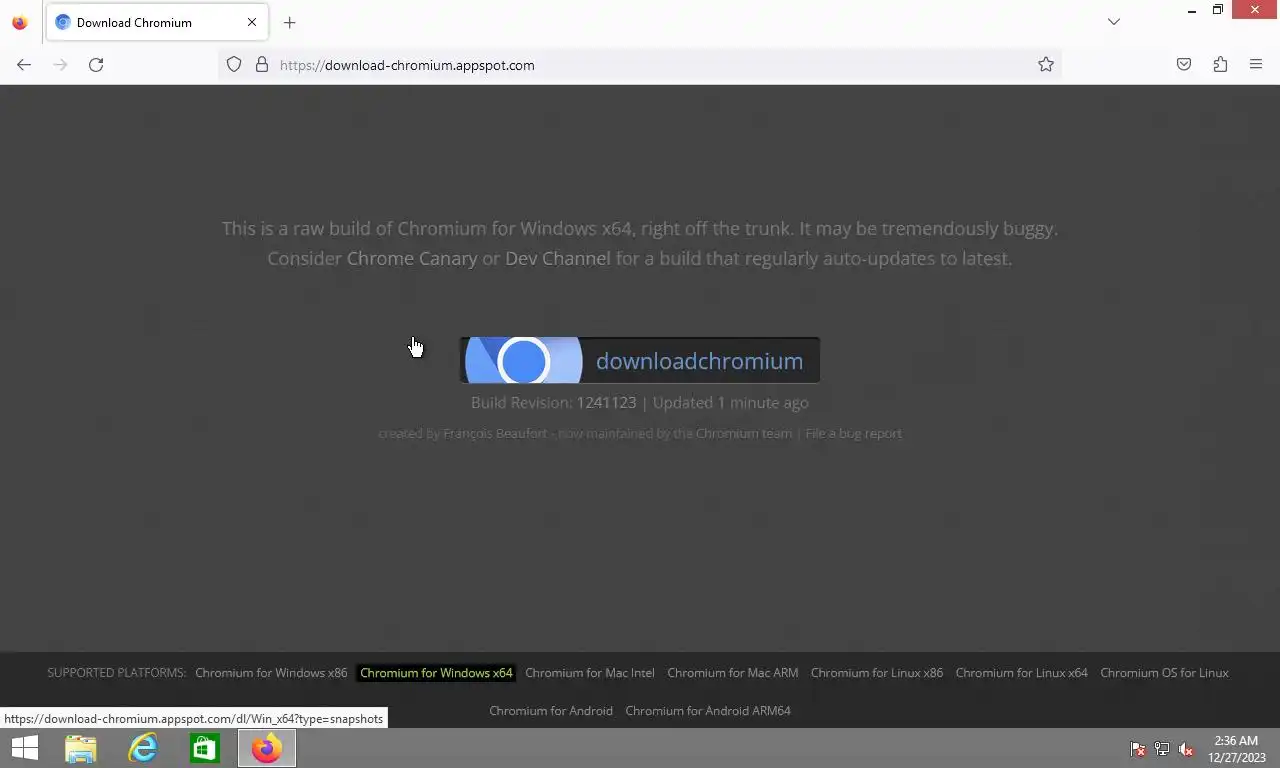Click the URL address bar field
Image resolution: width=1280 pixels, height=768 pixels.
640,65
